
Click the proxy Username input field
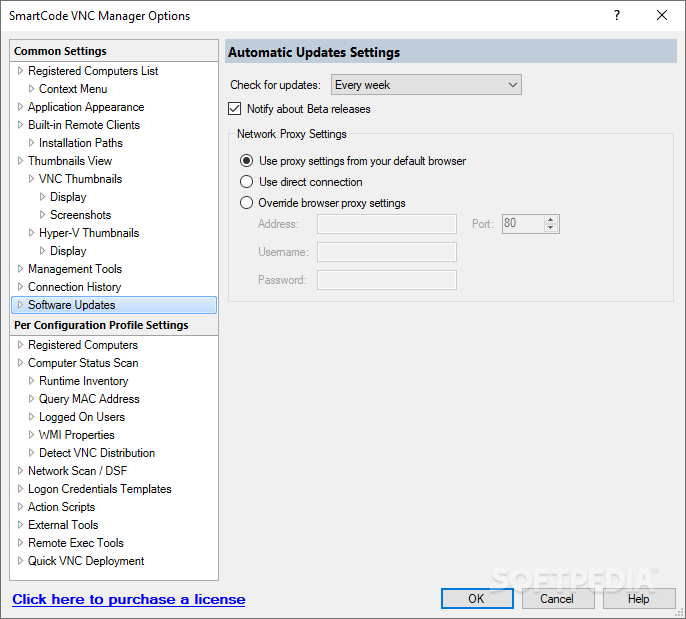click(x=387, y=252)
